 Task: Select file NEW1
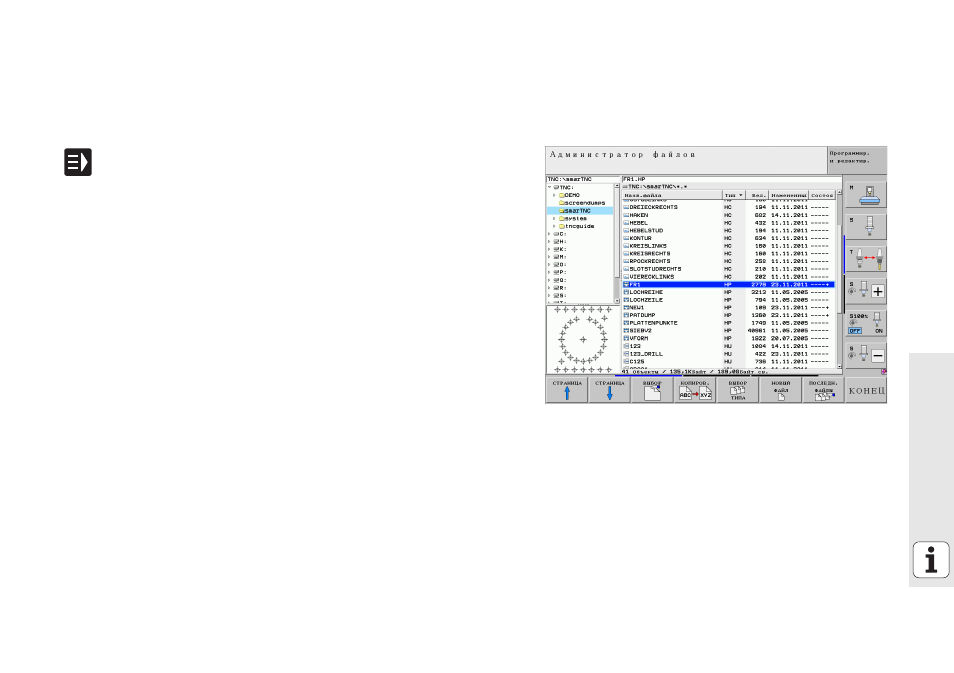728,307
